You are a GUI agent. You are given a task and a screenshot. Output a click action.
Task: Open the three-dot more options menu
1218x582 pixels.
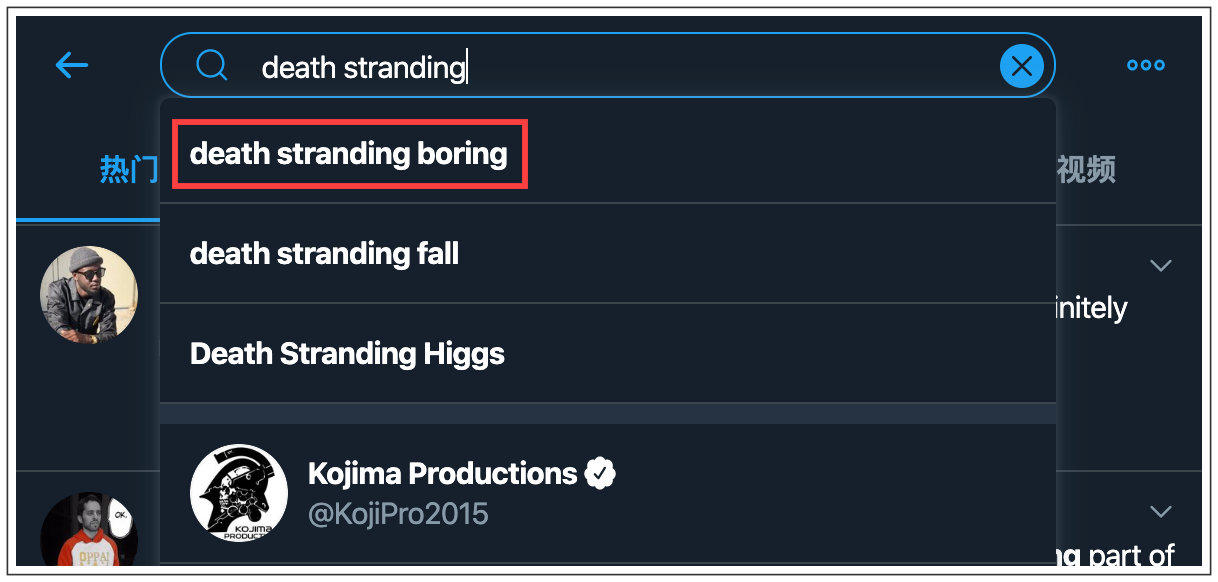(1145, 66)
